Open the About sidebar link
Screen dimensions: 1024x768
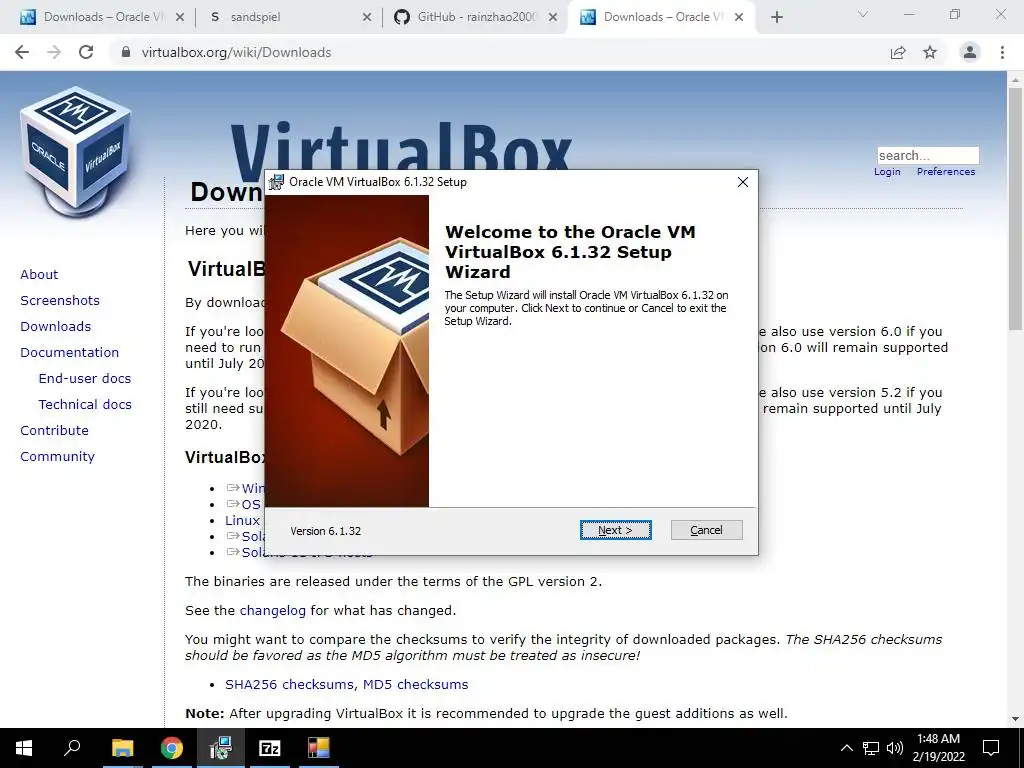pos(39,274)
